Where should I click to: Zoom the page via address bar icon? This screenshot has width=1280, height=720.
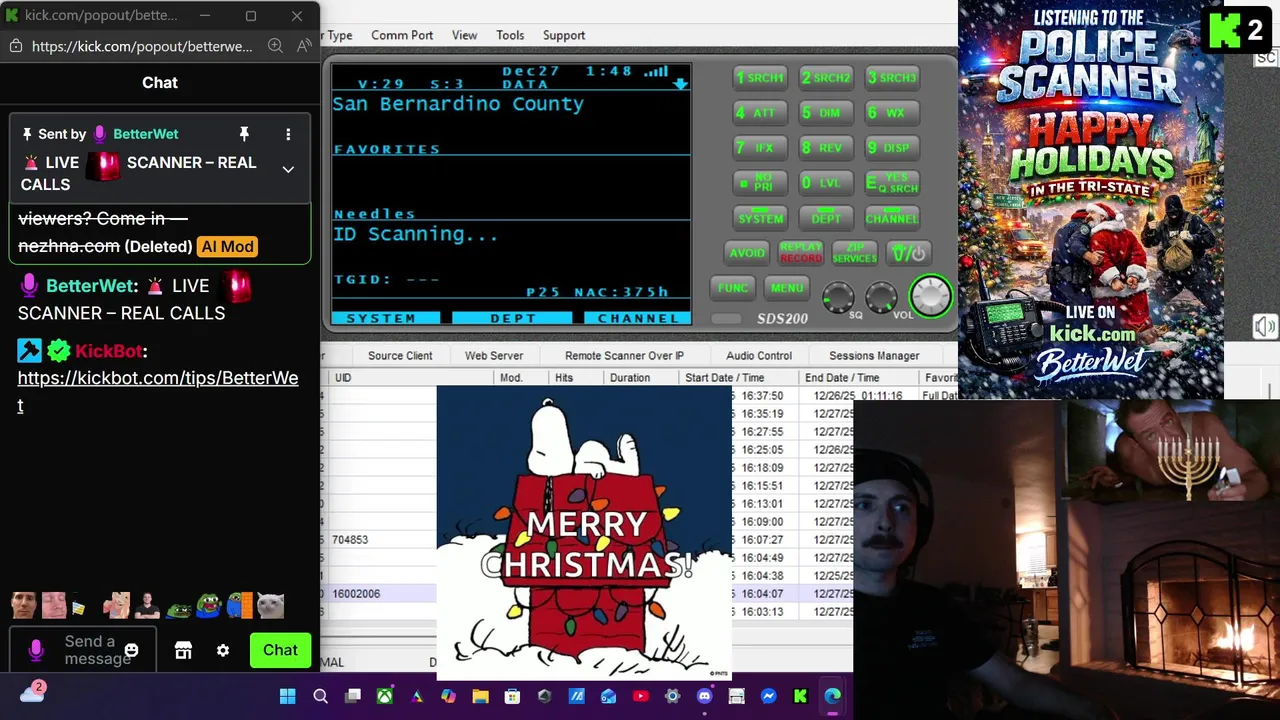(x=275, y=46)
